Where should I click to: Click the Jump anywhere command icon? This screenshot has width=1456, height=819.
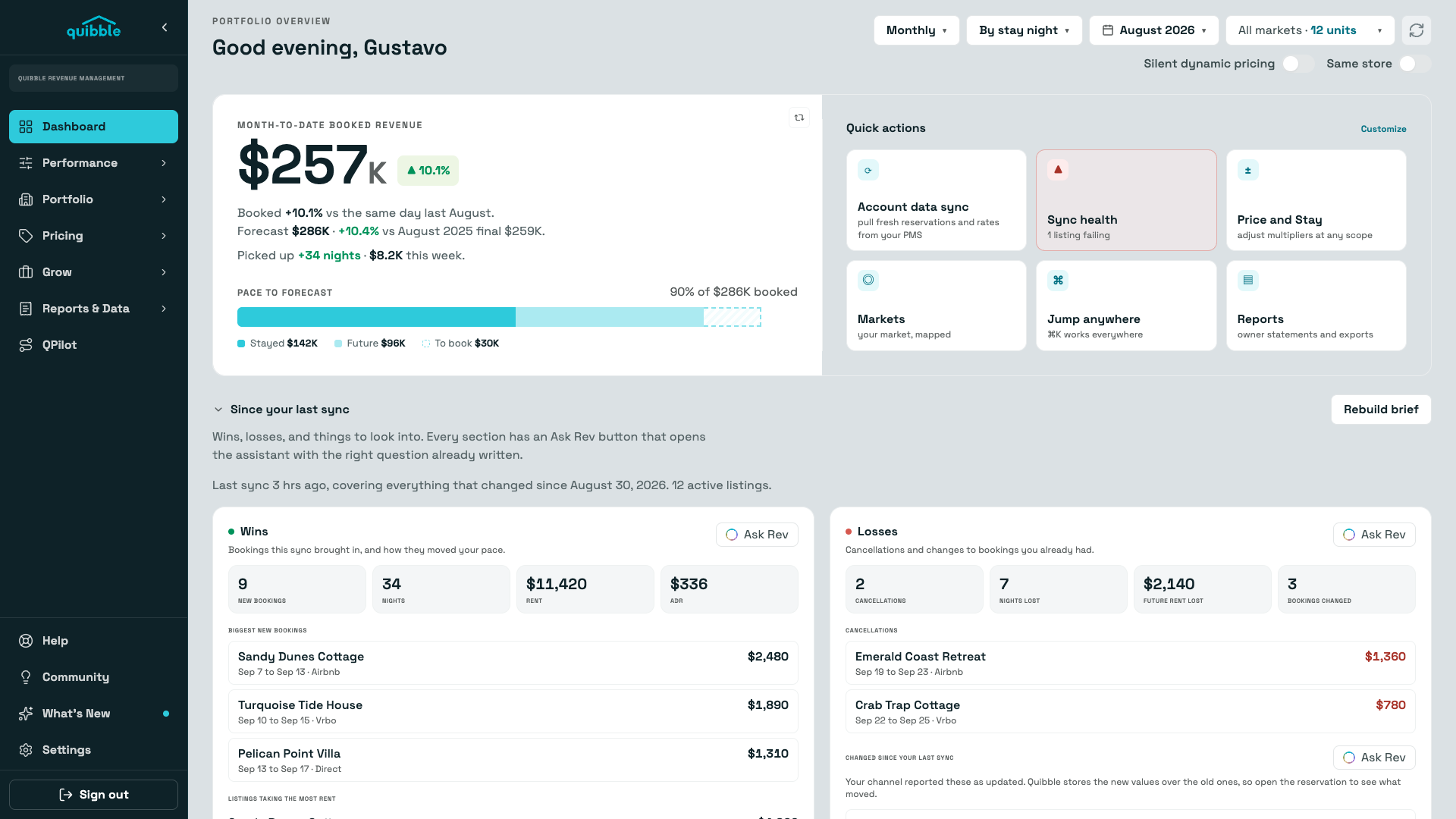[x=1058, y=281]
